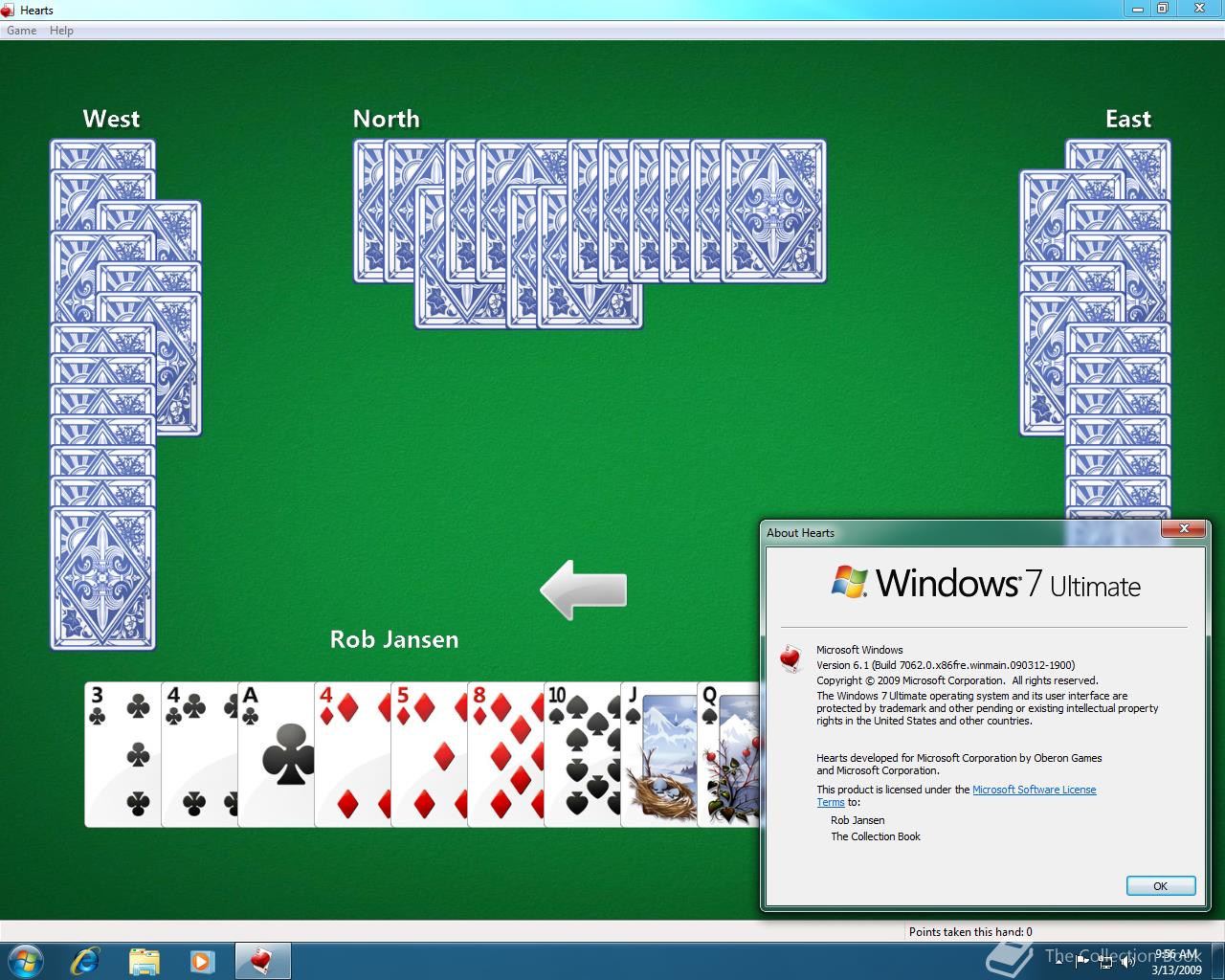This screenshot has width=1225, height=980.
Task: Pick the ace of clubs card
Action: coord(276,754)
